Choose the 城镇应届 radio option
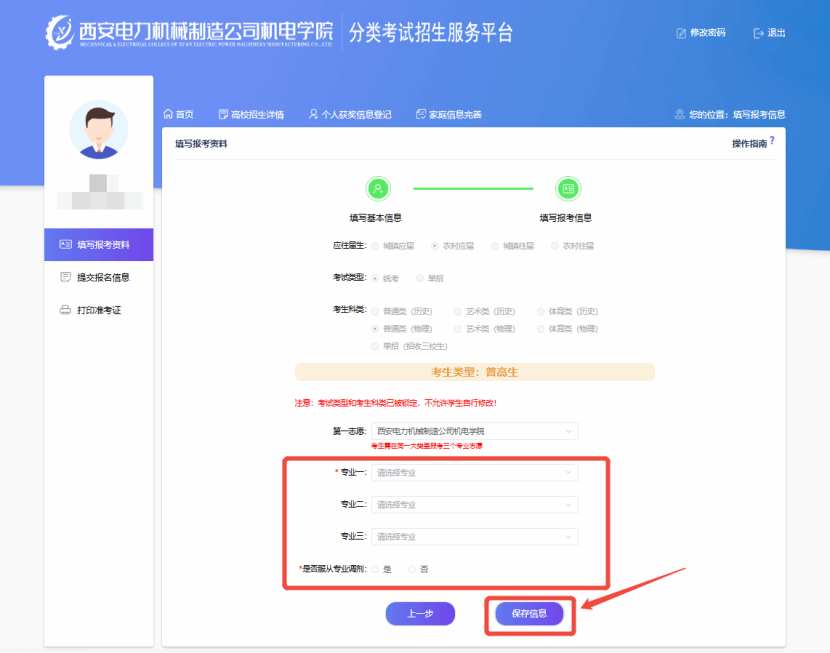This screenshot has height=653, width=830. (376, 245)
